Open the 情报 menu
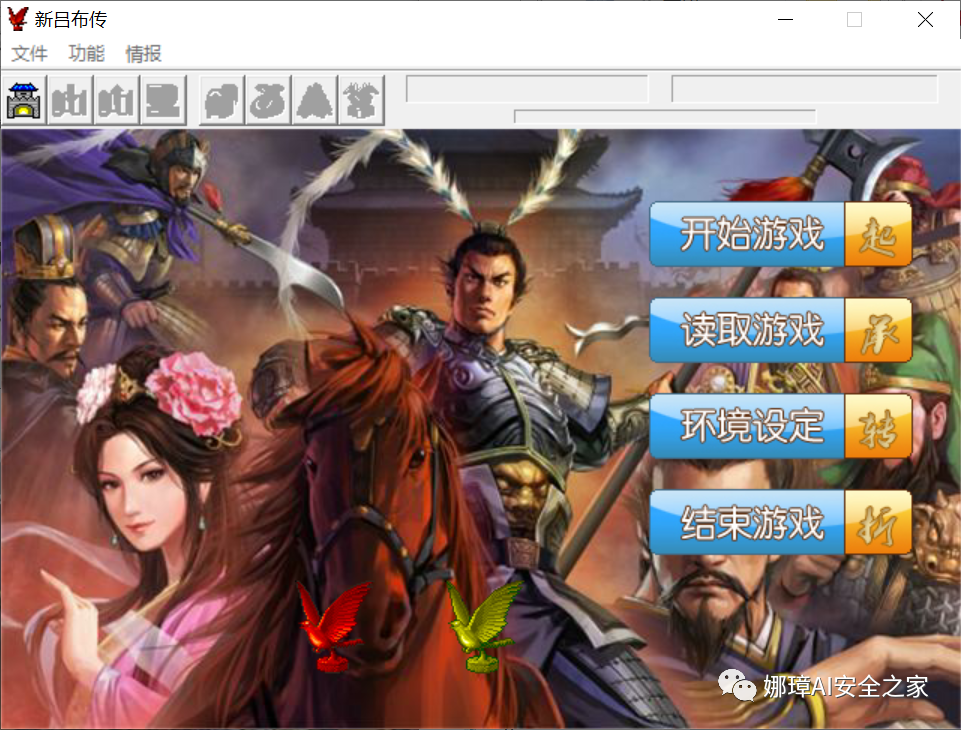This screenshot has height=730, width=961. pos(143,53)
